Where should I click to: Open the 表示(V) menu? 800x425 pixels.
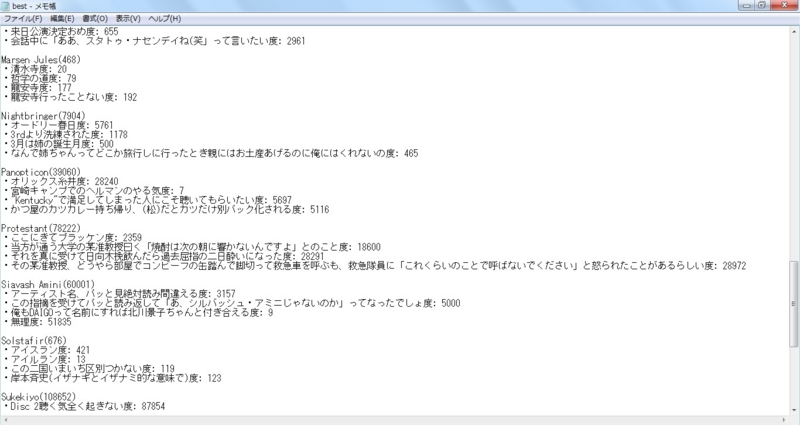[x=128, y=18]
